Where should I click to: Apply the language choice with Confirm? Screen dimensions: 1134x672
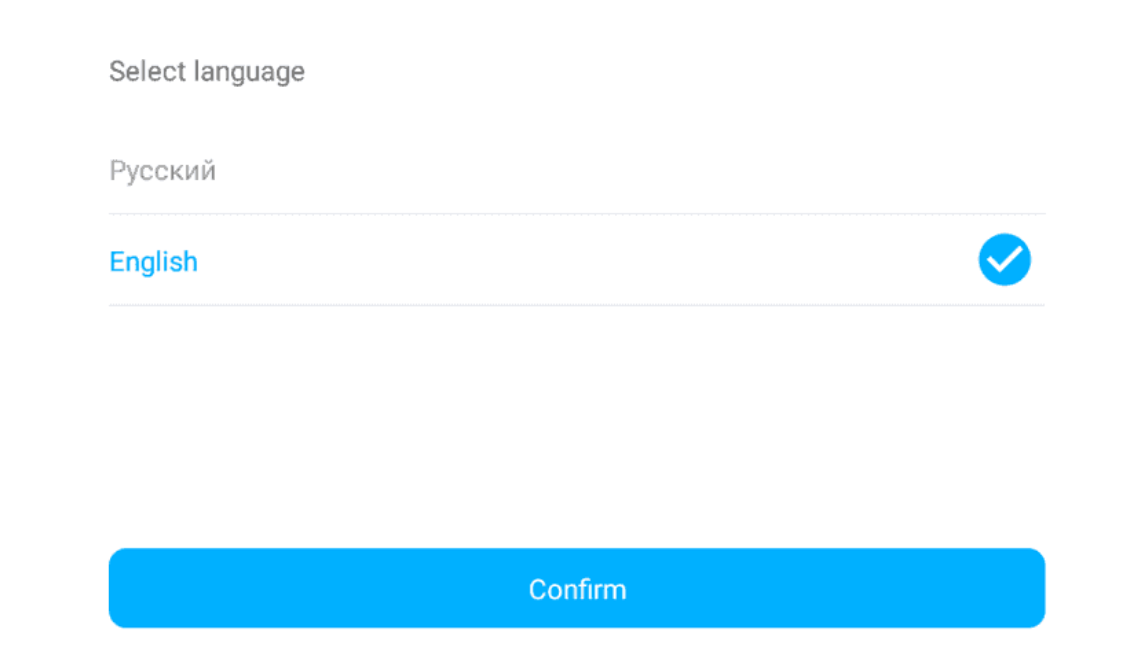(x=576, y=588)
